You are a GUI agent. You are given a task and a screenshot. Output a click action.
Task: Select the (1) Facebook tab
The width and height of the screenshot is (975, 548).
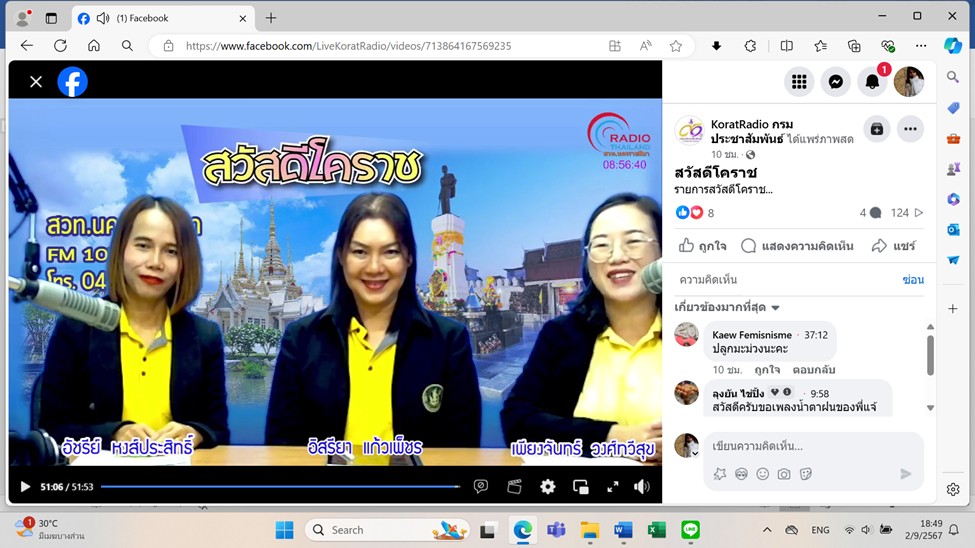tap(164, 18)
